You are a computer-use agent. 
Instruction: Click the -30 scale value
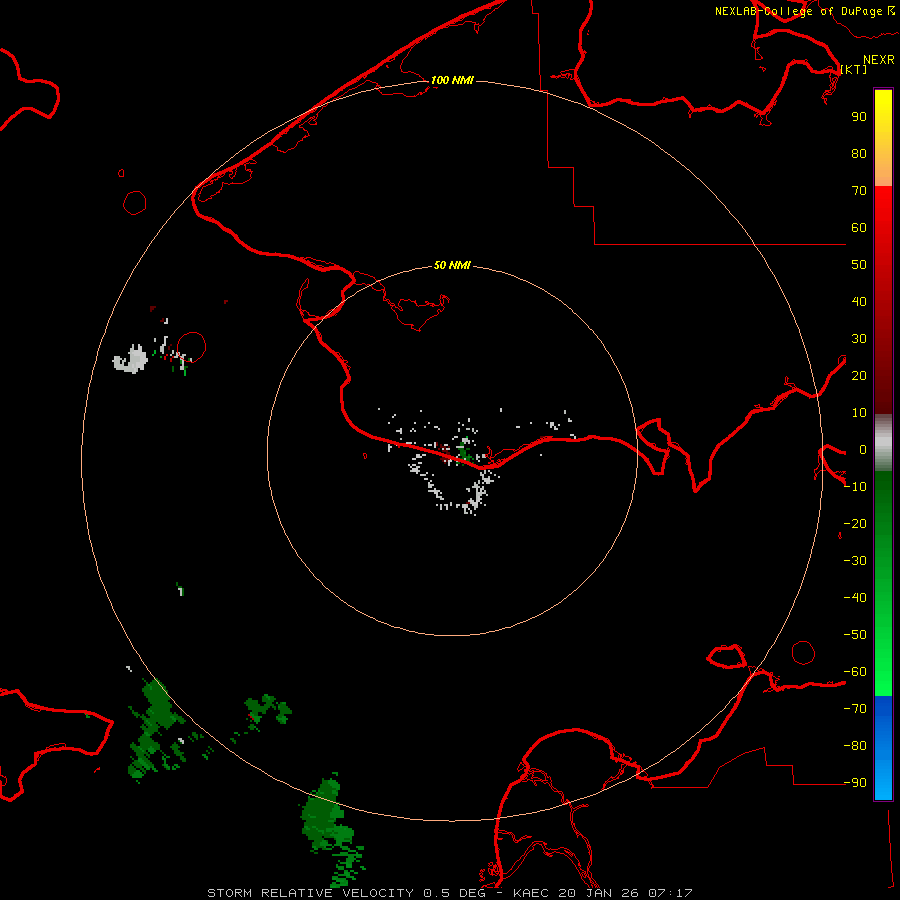(x=855, y=561)
